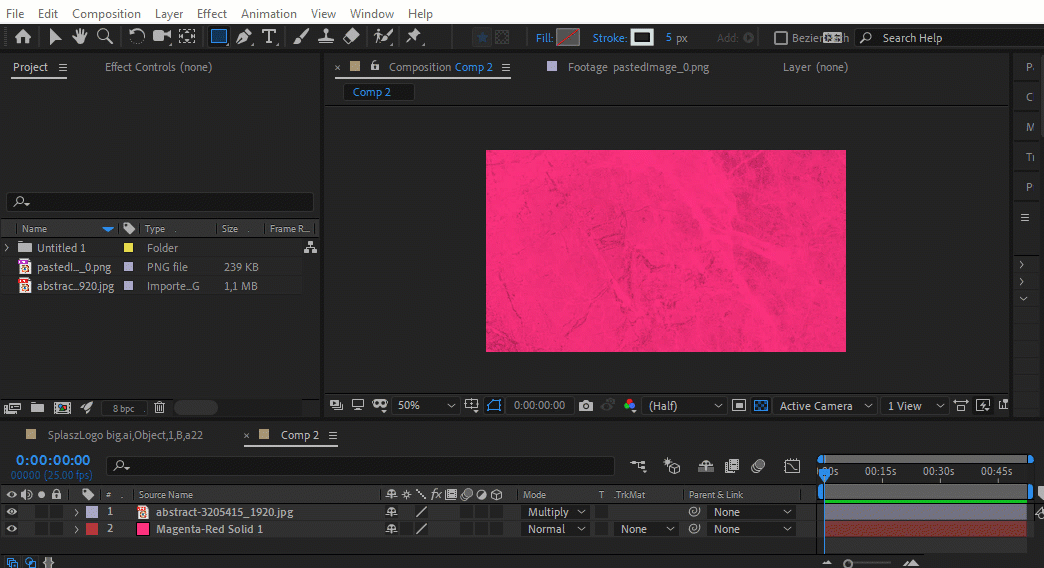Open the Composition menu
This screenshot has width=1044, height=568.
106,13
